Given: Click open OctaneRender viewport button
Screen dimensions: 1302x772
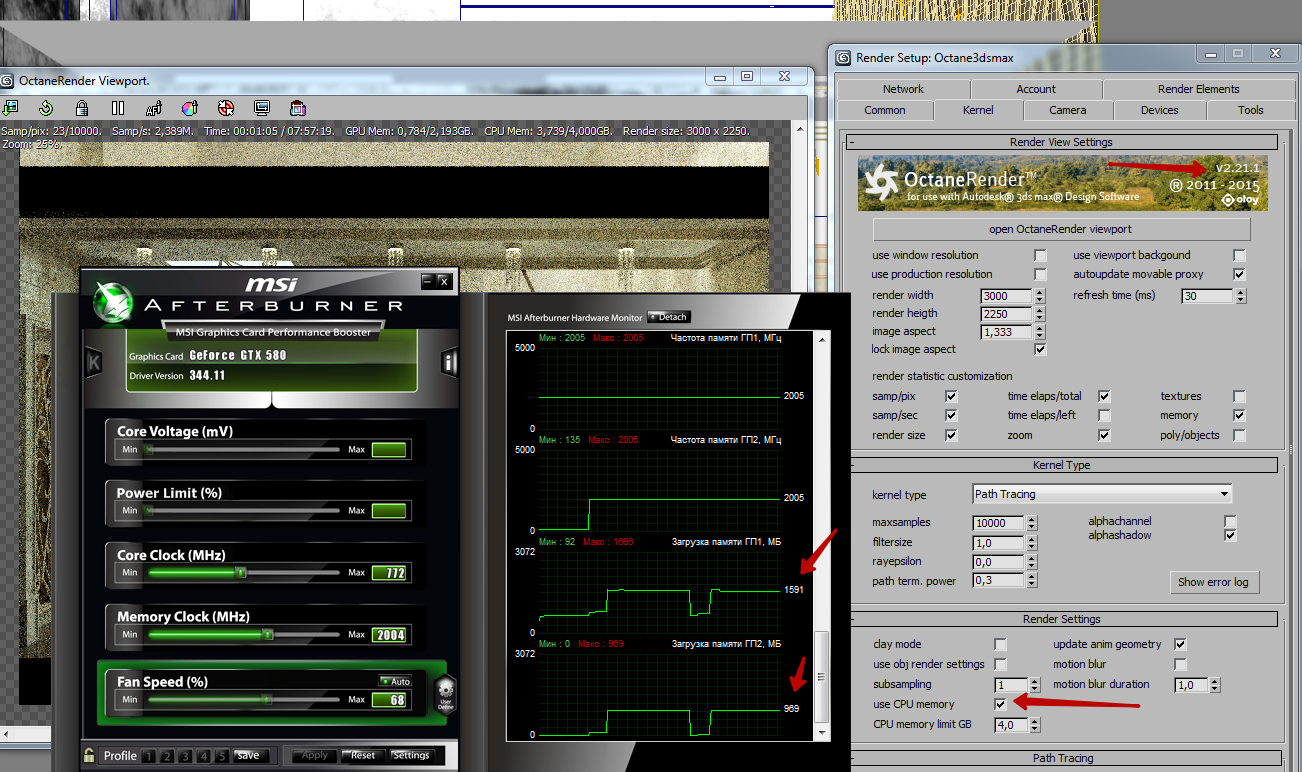Looking at the screenshot, I should coord(1060,229).
